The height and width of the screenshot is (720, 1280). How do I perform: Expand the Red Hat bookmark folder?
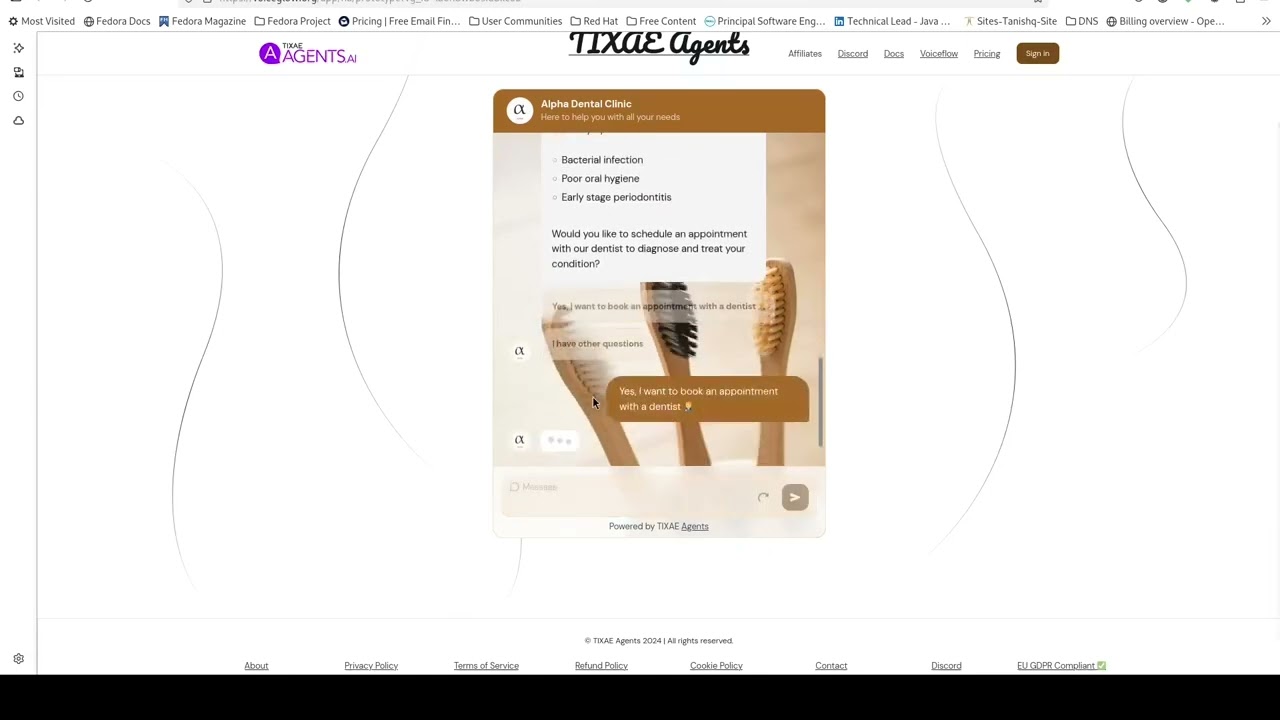pos(594,21)
